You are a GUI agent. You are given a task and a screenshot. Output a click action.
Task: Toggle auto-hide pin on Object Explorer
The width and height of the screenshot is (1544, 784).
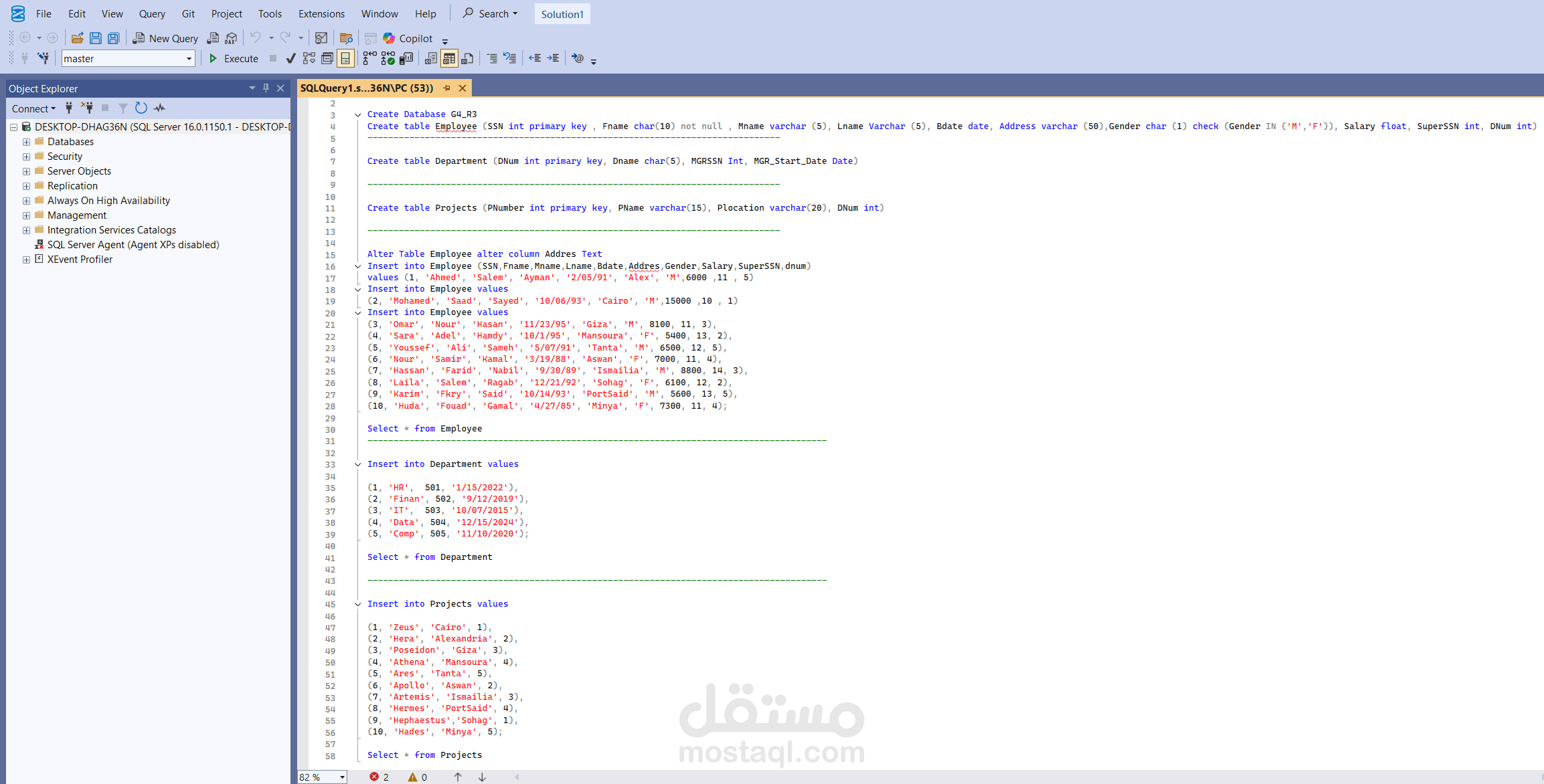(266, 88)
